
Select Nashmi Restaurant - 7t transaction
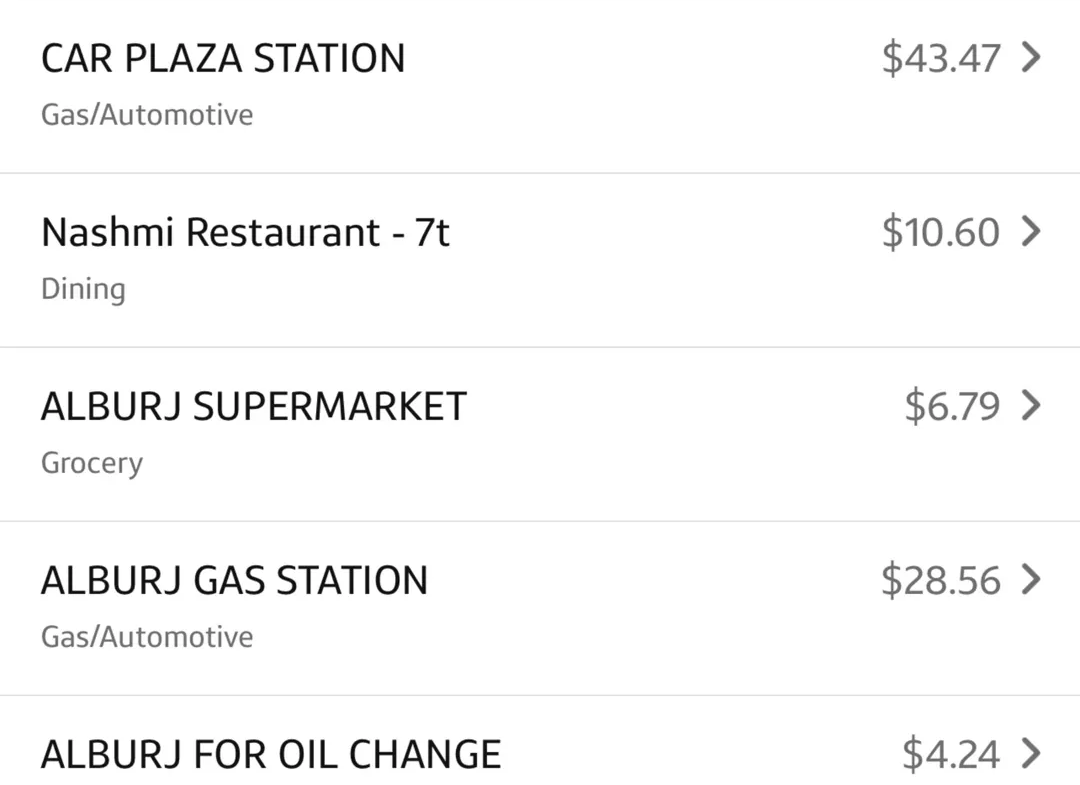coord(540,260)
